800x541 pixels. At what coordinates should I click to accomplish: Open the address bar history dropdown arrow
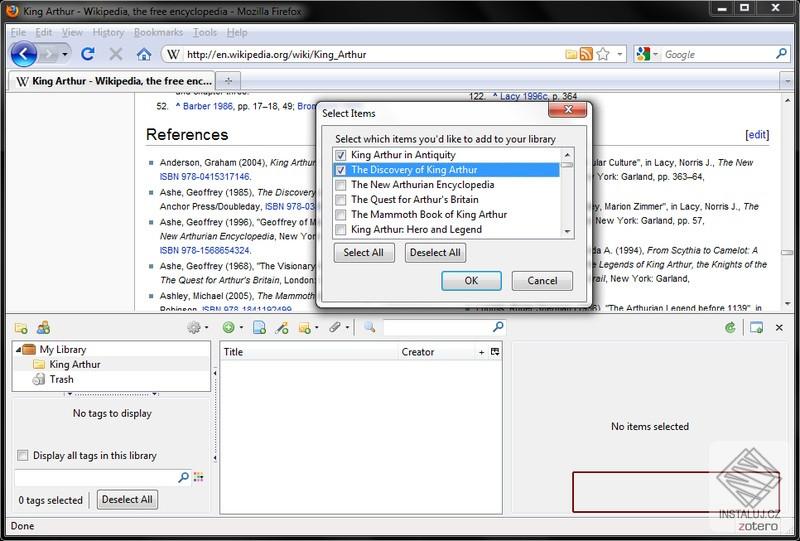coord(619,54)
